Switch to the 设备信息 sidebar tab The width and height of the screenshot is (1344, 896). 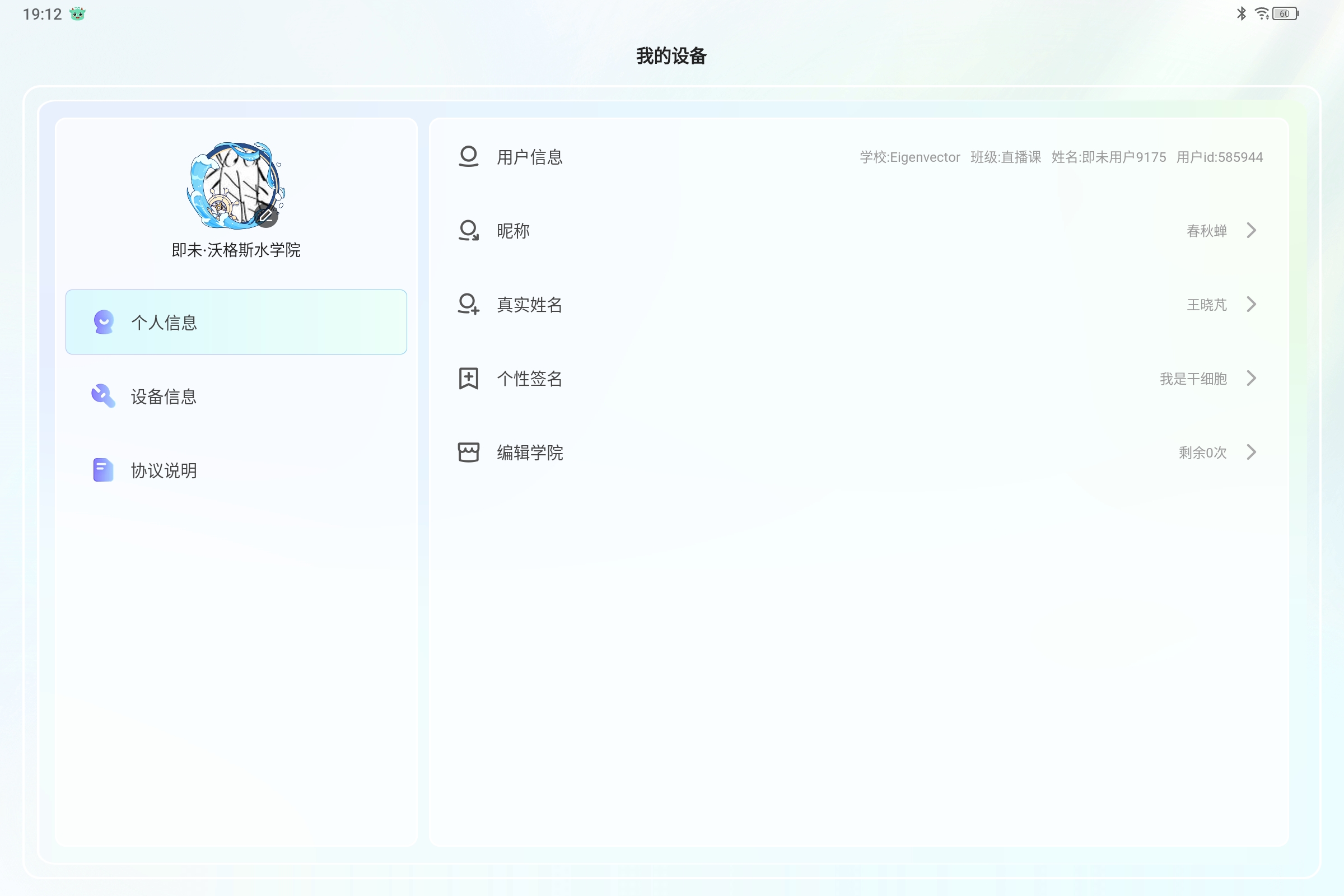[236, 396]
